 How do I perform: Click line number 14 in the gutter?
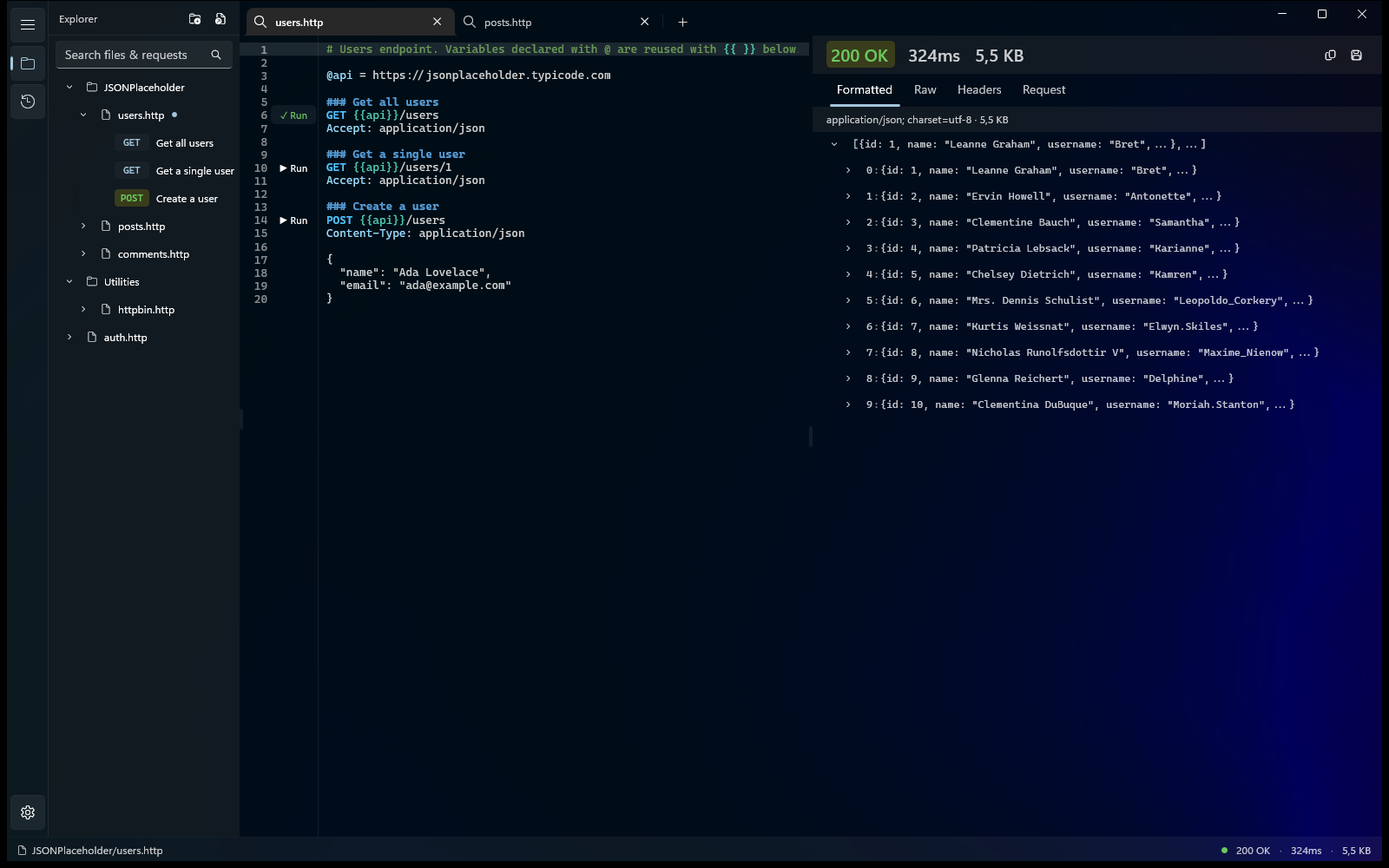260,220
